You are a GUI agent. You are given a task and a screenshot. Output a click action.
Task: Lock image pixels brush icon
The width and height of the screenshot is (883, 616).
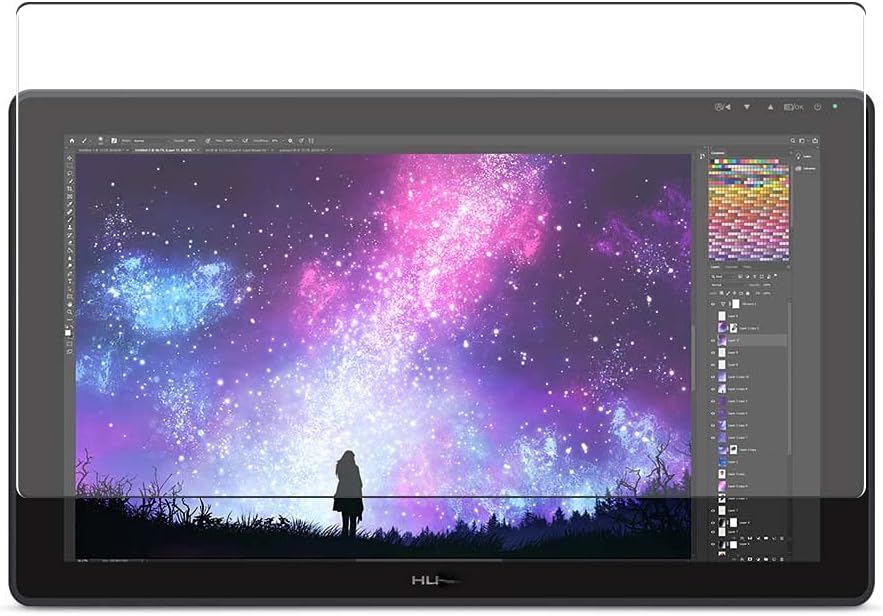pos(728,293)
